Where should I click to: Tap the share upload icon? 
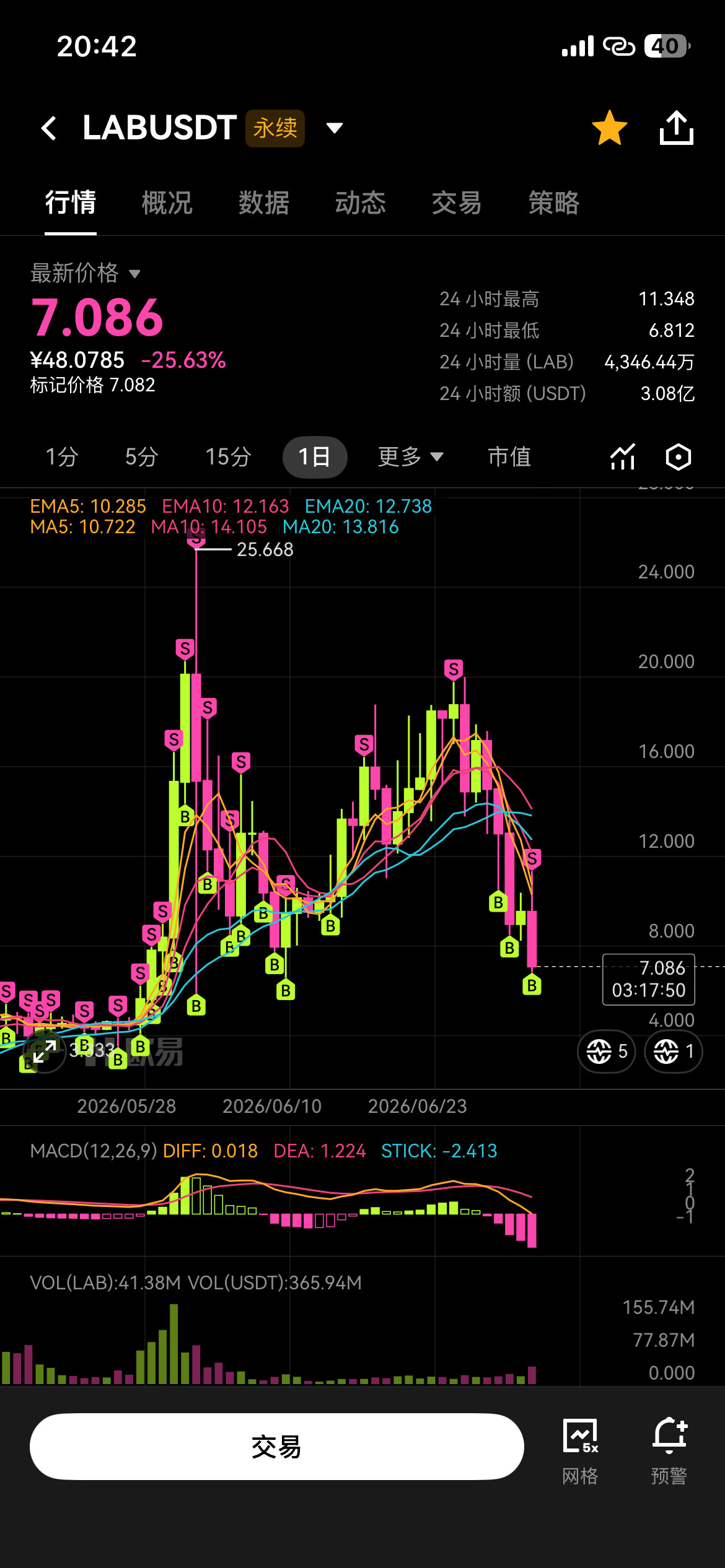676,128
